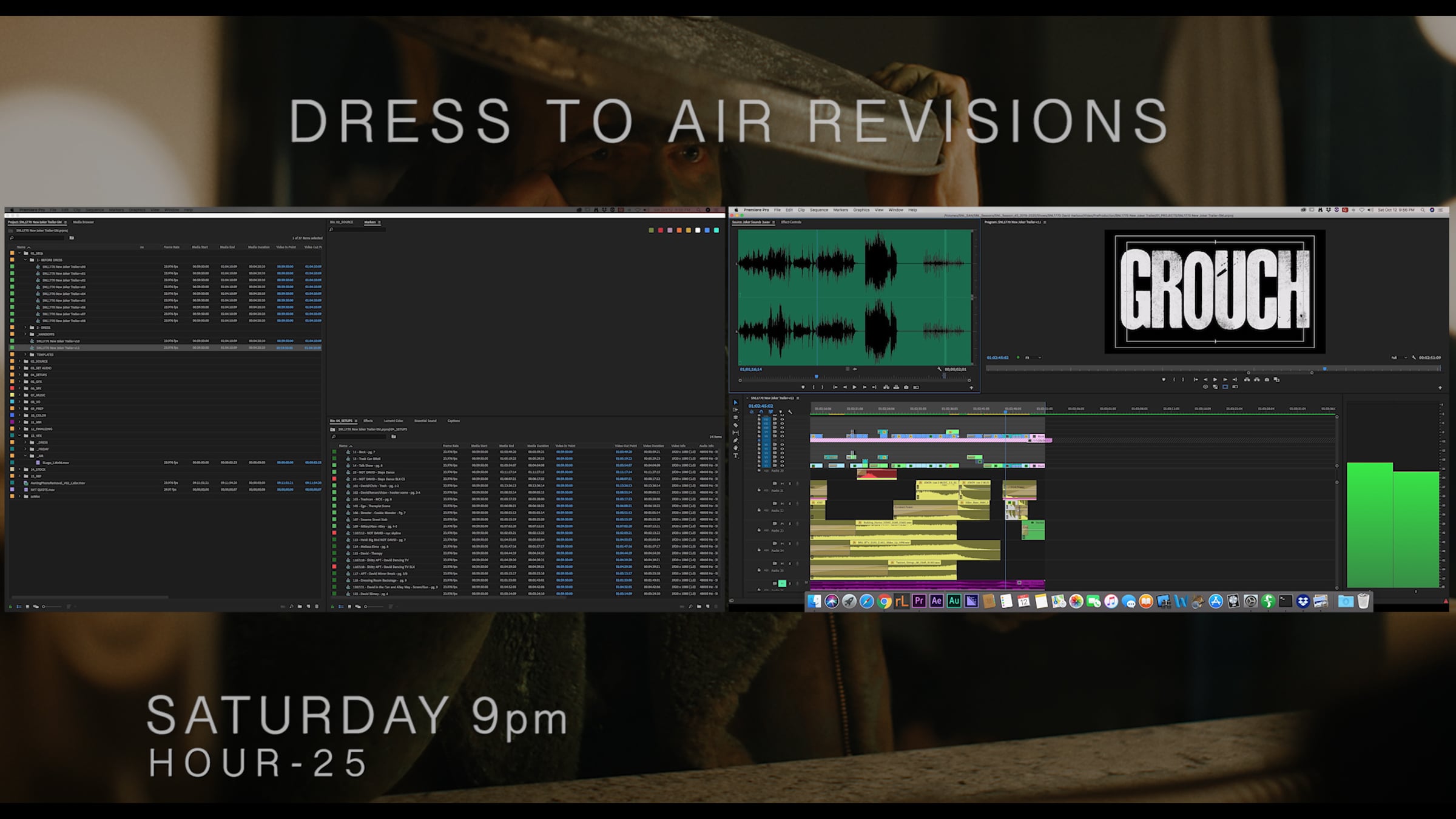Select the Selection tool in the timeline toolbar
The width and height of the screenshot is (1456, 819).
tap(736, 402)
